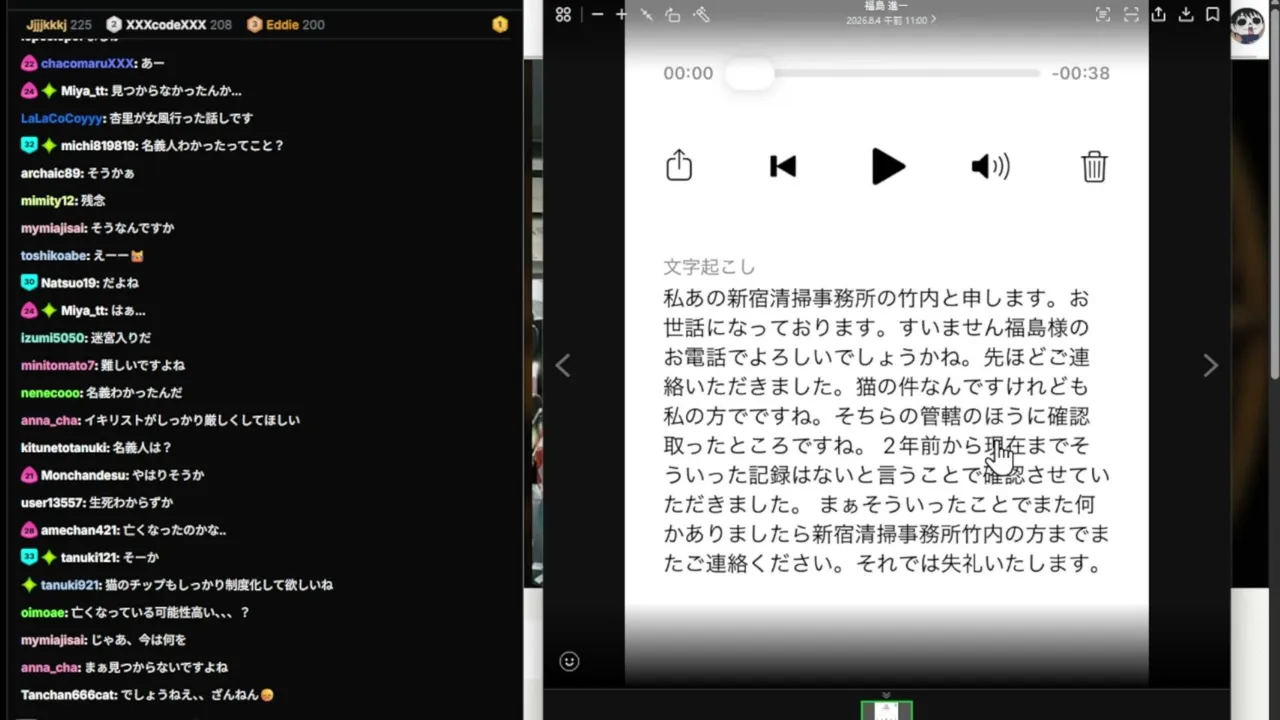Image resolution: width=1280 pixels, height=720 pixels.
Task: Bookmark the image with the bookmark icon
Action: point(1212,14)
